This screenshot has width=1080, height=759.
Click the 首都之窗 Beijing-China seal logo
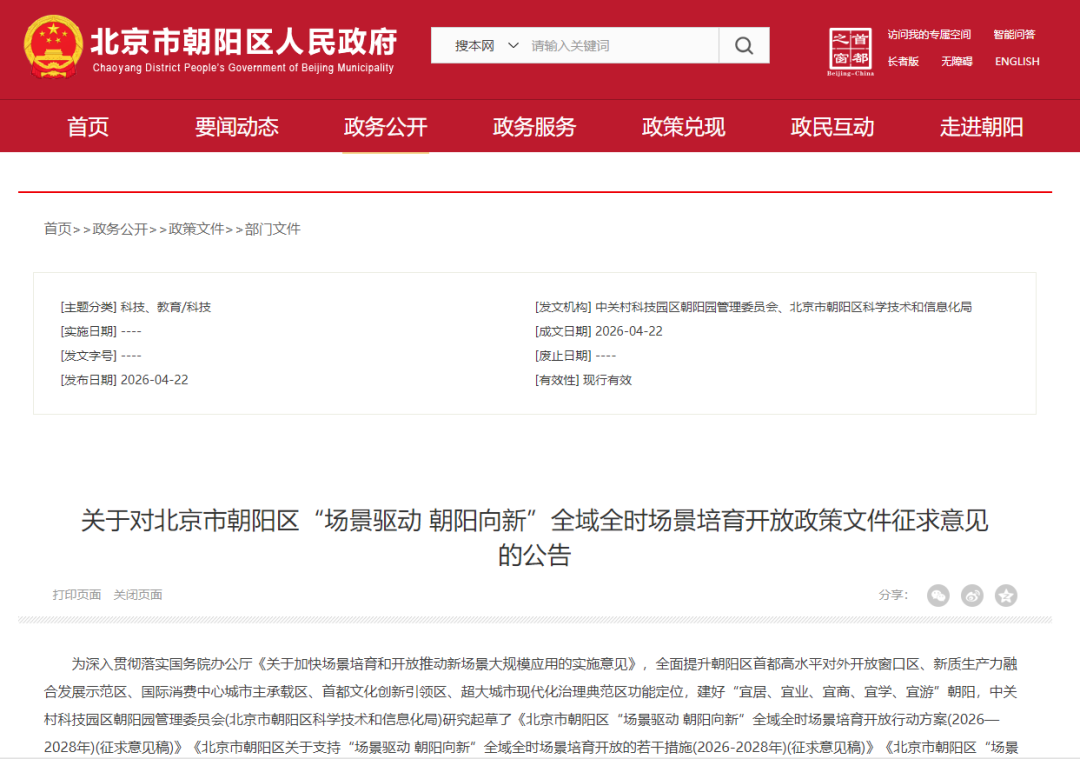[850, 52]
